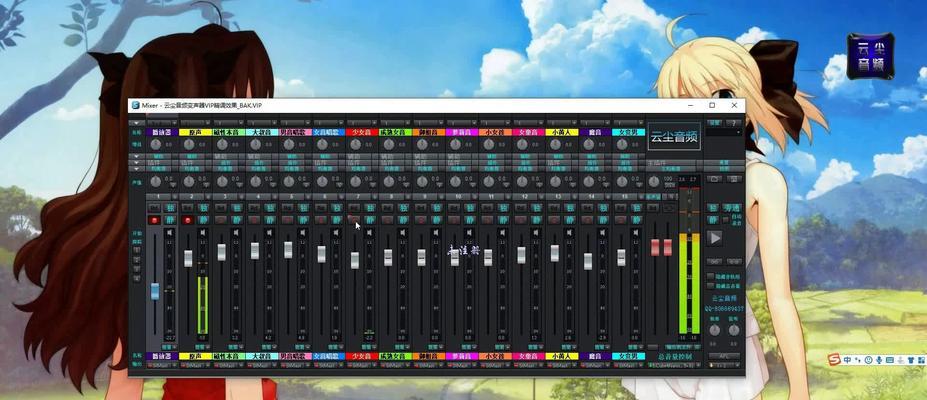The image size is (927, 400).
Task: Toggle record arm on channel 1 播放器
Action: coord(155,220)
